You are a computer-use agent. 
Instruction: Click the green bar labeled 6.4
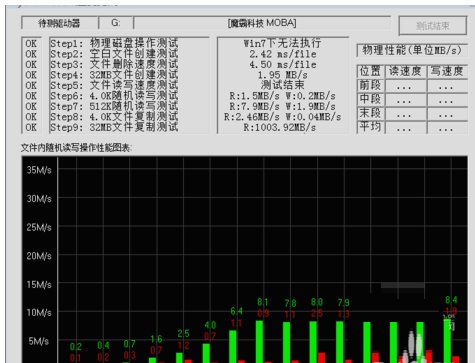click(233, 346)
